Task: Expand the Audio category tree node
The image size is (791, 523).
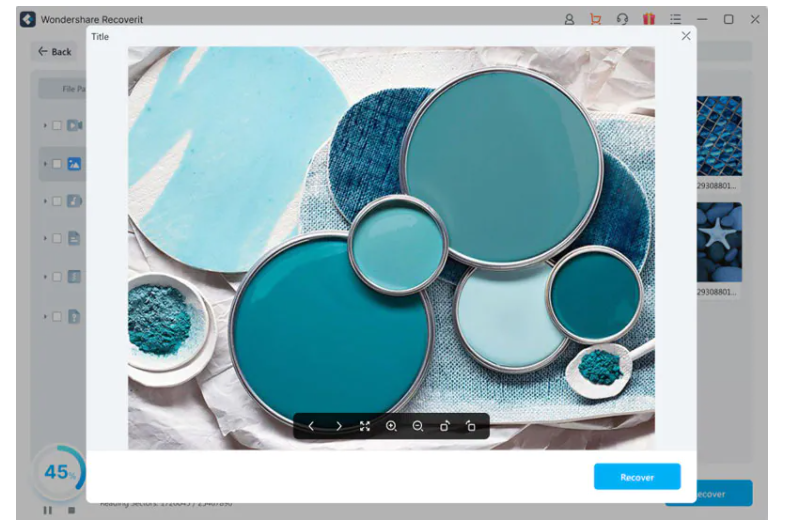Action: click(x=45, y=201)
